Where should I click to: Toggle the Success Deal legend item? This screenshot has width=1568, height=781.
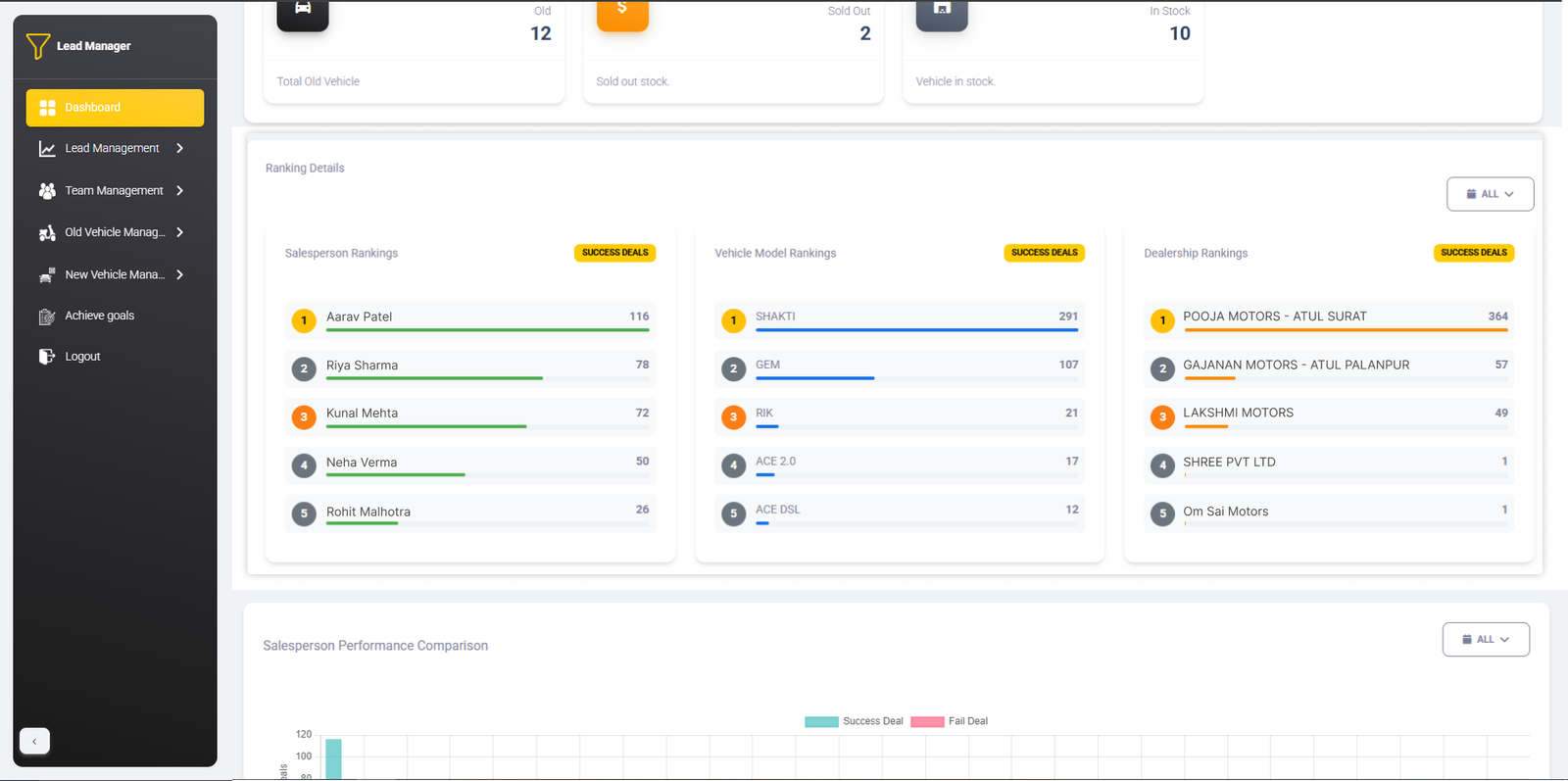pyautogui.click(x=855, y=721)
